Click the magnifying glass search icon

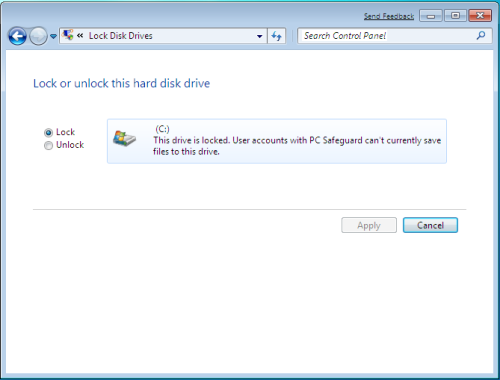pyautogui.click(x=481, y=35)
